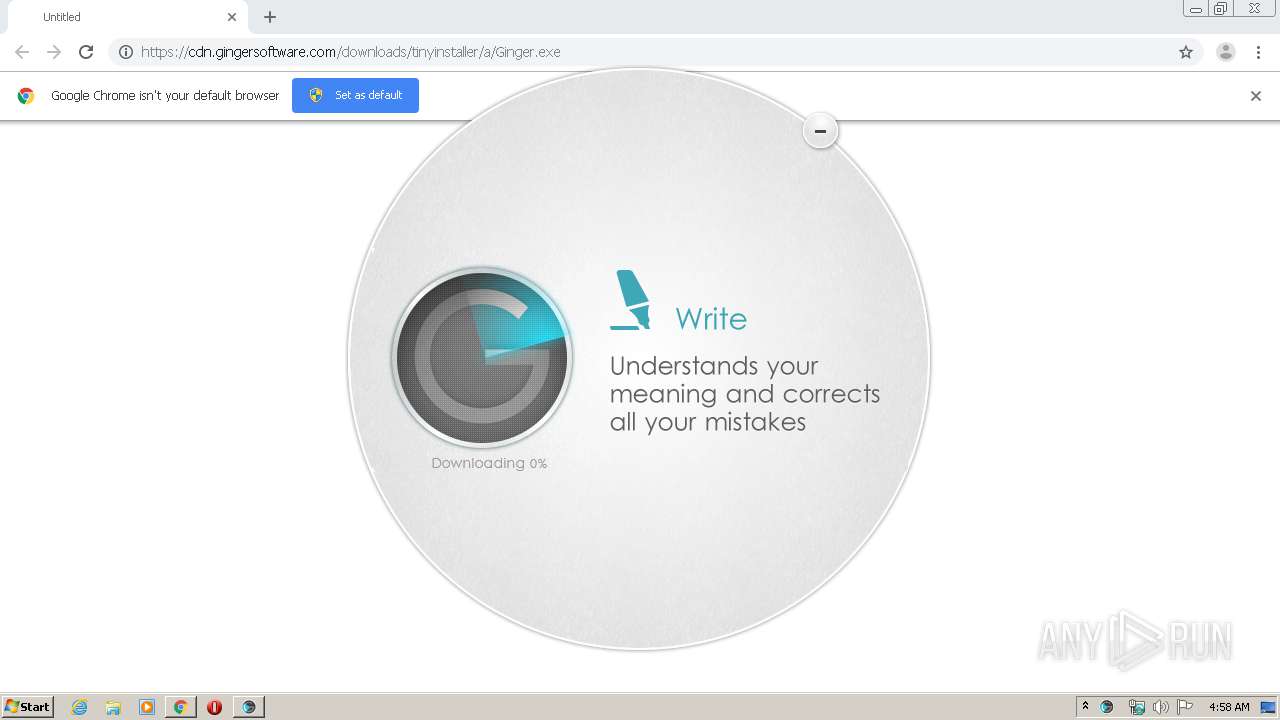The width and height of the screenshot is (1280, 720).
Task: Open a new tab with the plus button
Action: click(x=270, y=17)
